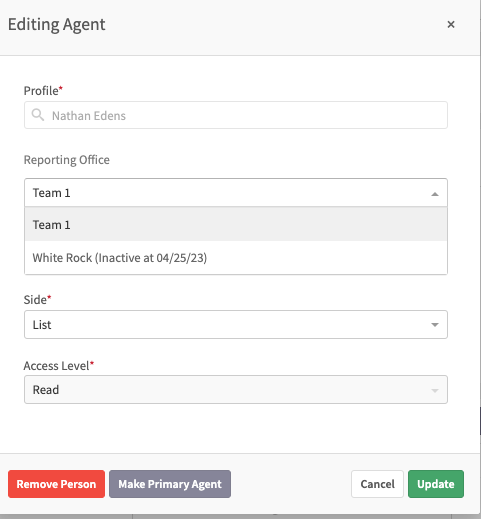
Task: Open the Access Level dropdown showing Read
Action: (x=236, y=390)
